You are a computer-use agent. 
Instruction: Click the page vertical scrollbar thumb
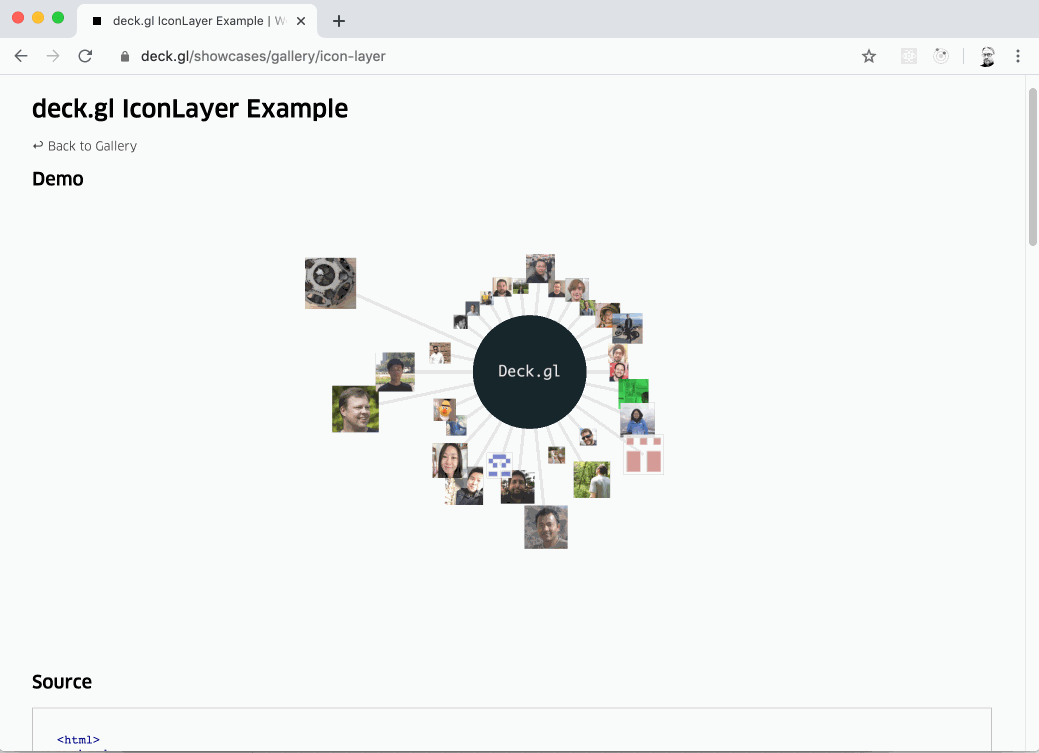[1032, 167]
